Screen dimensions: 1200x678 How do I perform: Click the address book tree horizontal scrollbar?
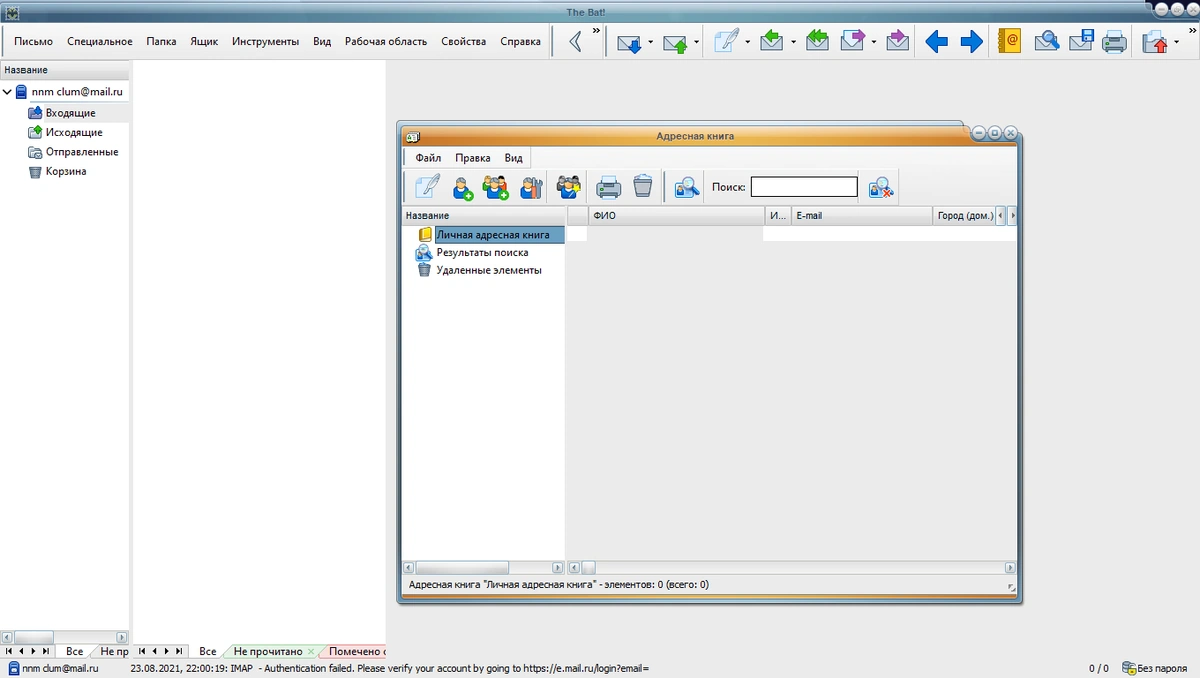[483, 568]
